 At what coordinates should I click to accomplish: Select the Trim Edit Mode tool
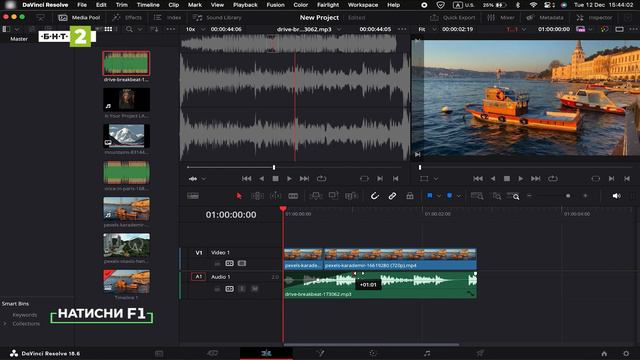[257, 196]
